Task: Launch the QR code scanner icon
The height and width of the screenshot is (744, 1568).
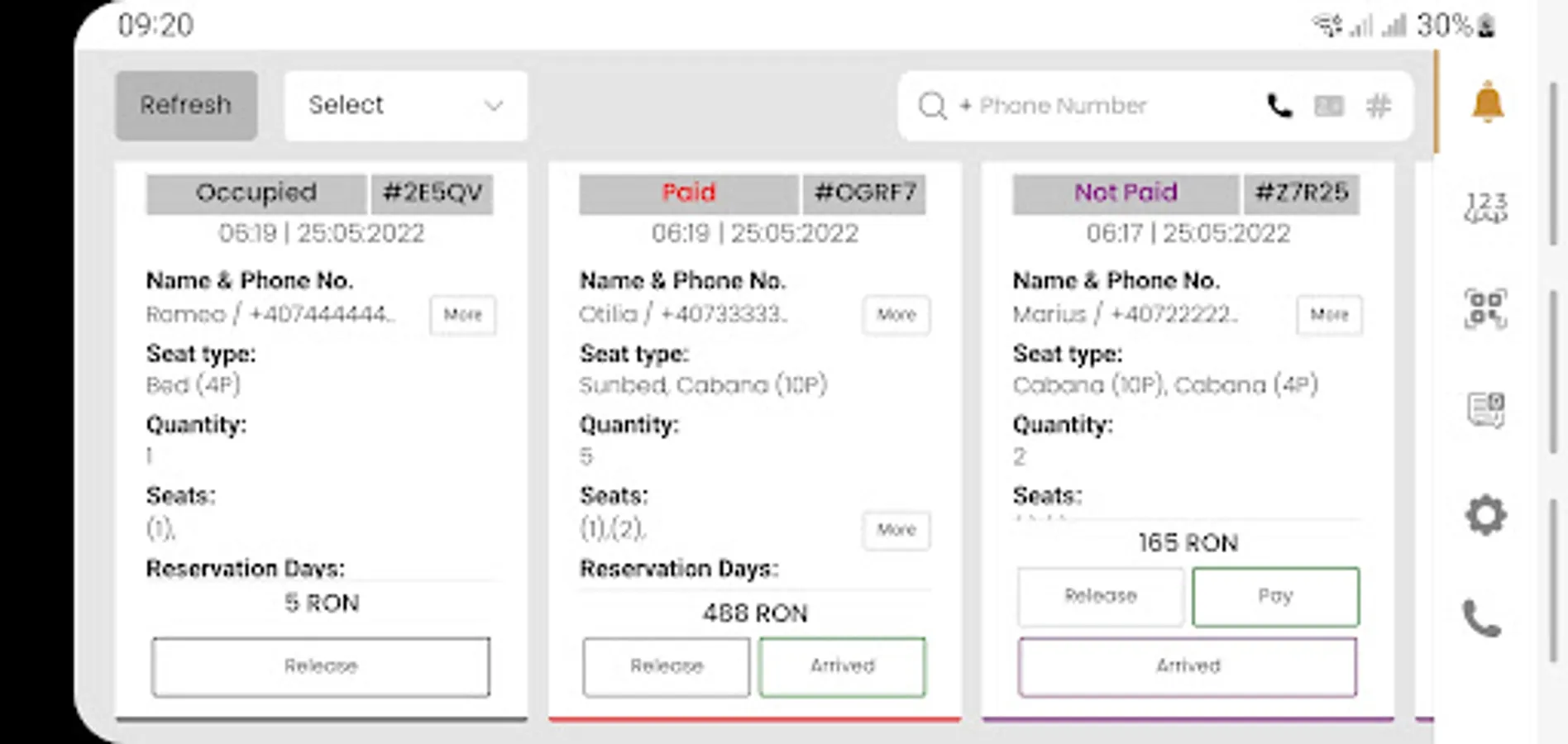Action: 1486,309
